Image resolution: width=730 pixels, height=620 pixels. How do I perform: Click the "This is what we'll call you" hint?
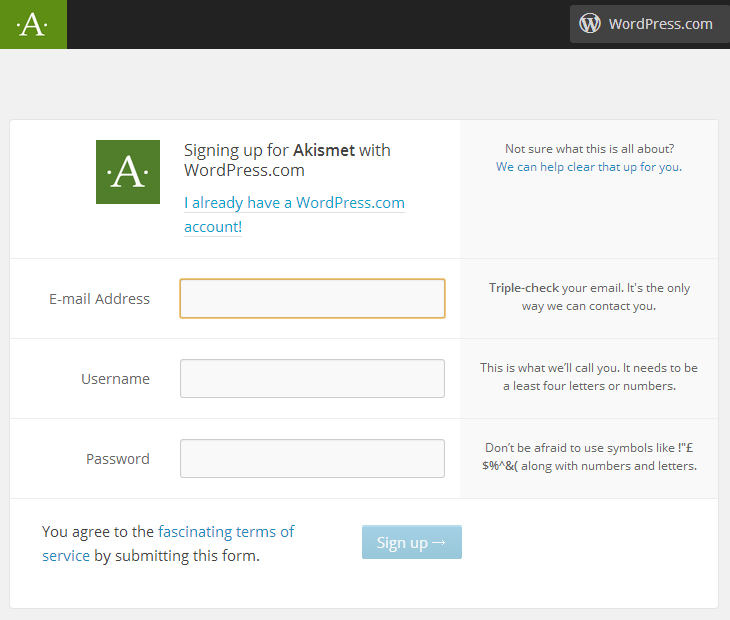tap(589, 377)
